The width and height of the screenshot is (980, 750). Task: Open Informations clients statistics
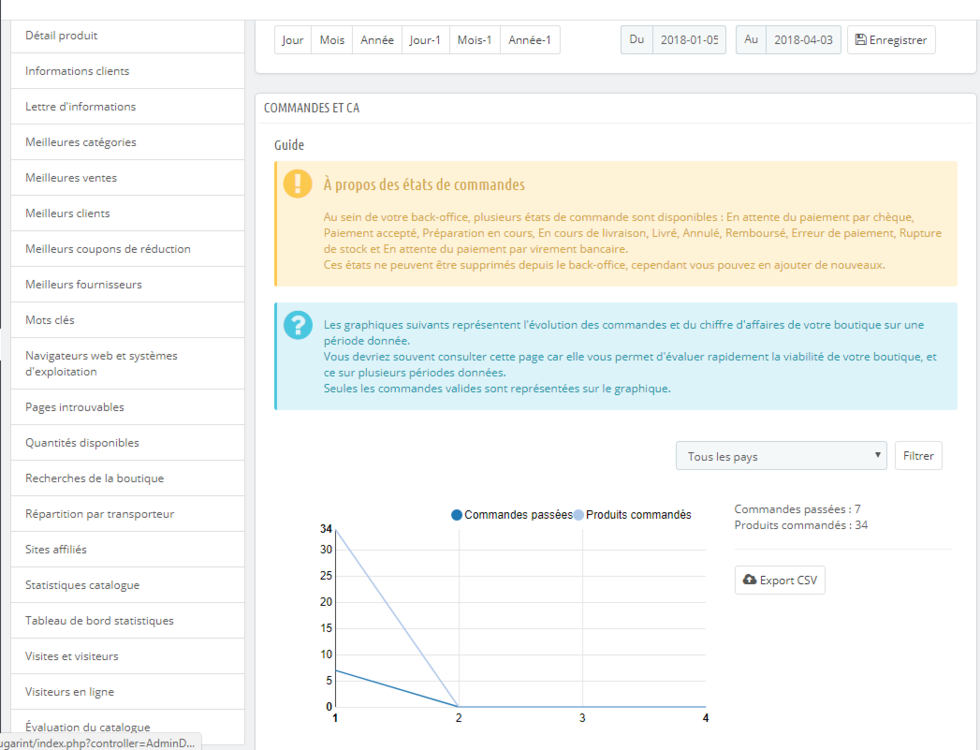pos(128,71)
